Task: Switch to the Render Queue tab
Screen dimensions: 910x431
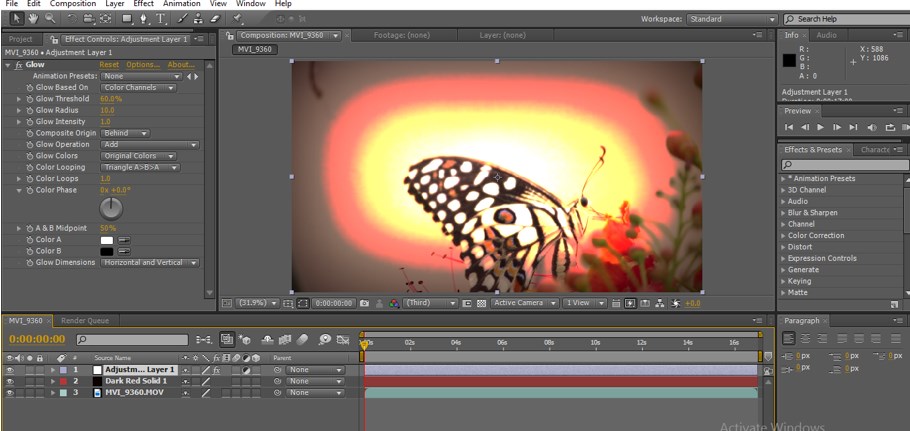Action: pyautogui.click(x=85, y=321)
